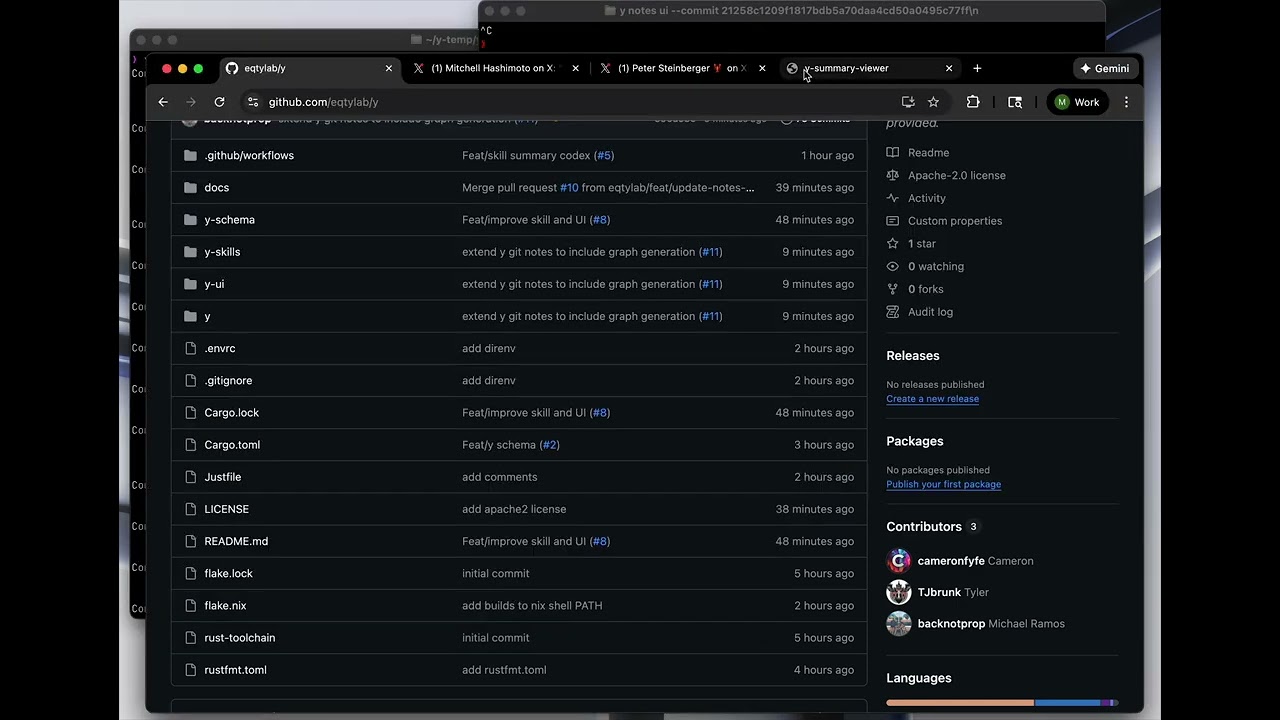1280x720 pixels.
Task: Click the folder icon of the y-skills row
Action: point(190,252)
